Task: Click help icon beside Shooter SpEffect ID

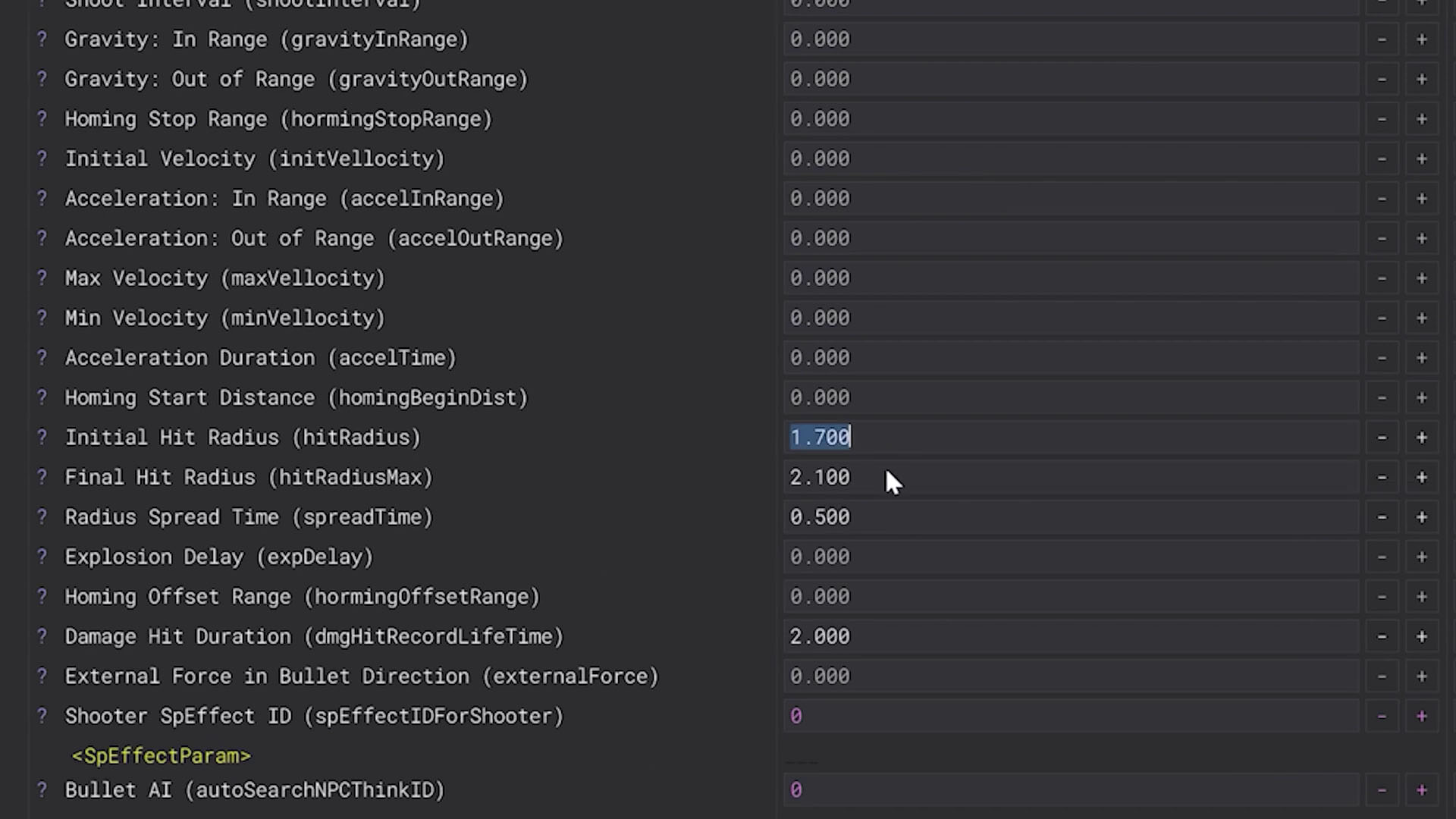Action: tap(42, 716)
